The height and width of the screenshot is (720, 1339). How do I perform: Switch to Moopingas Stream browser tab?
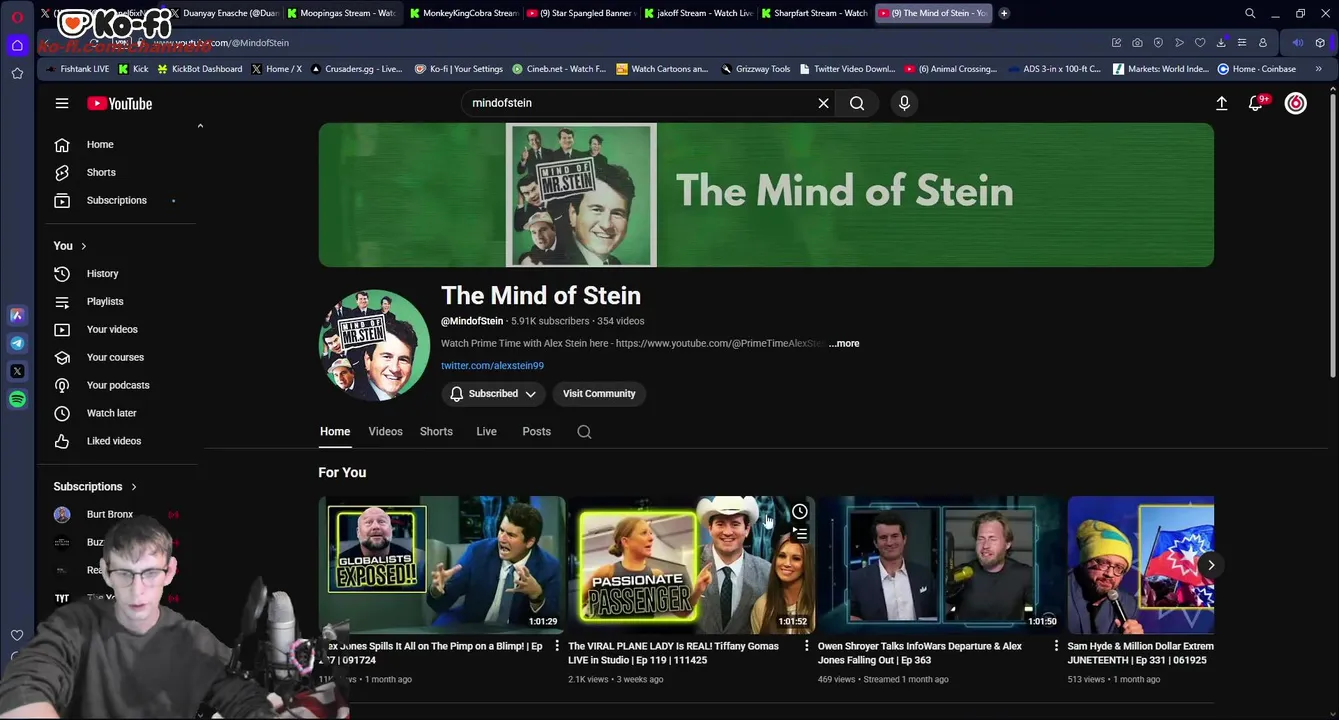click(x=341, y=13)
